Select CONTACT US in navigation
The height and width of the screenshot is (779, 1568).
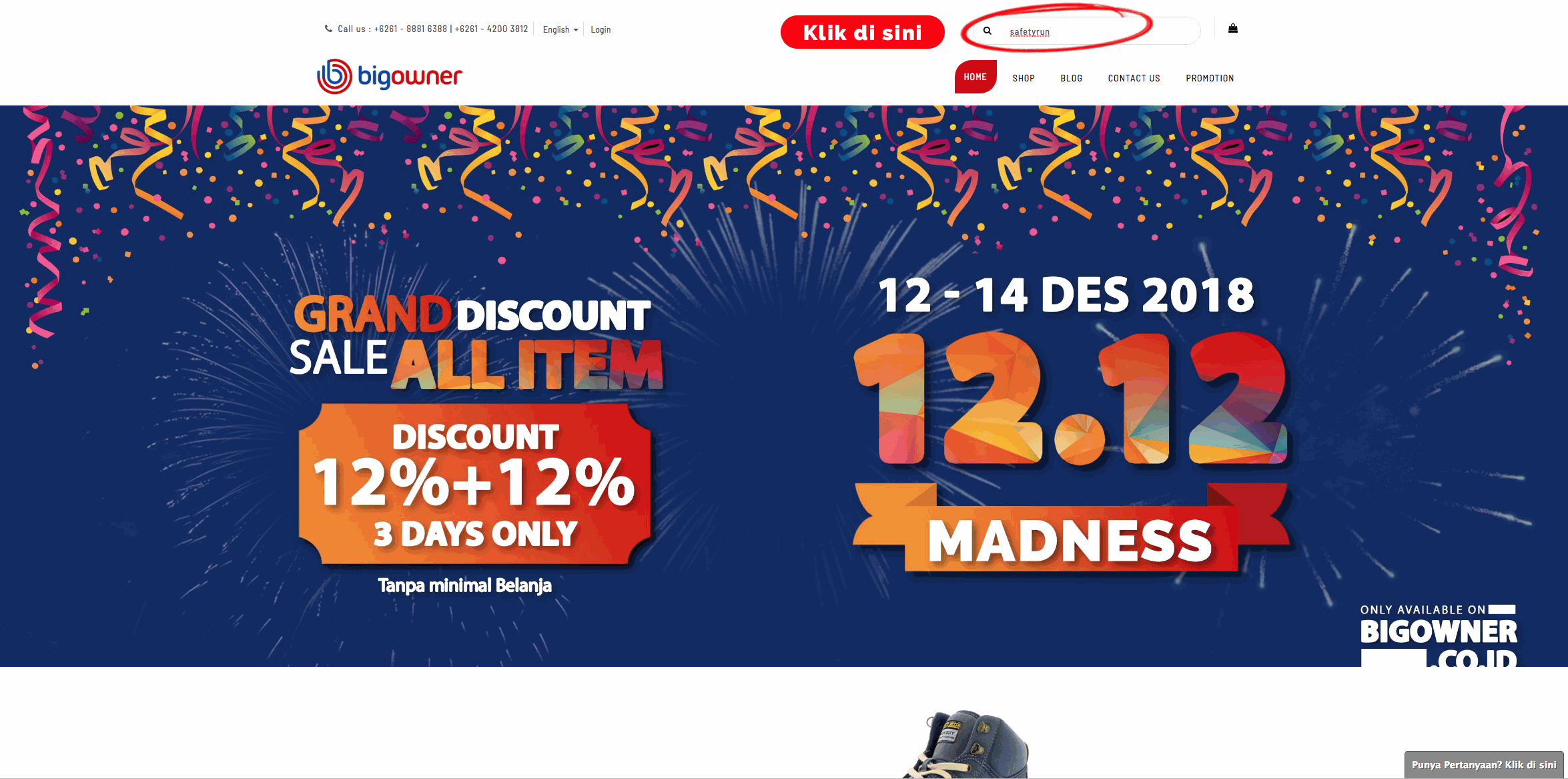tap(1134, 78)
